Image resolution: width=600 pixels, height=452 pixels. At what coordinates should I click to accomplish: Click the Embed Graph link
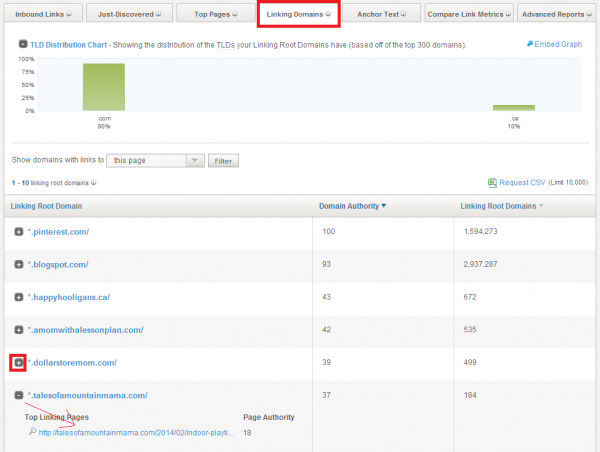pyautogui.click(x=558, y=44)
